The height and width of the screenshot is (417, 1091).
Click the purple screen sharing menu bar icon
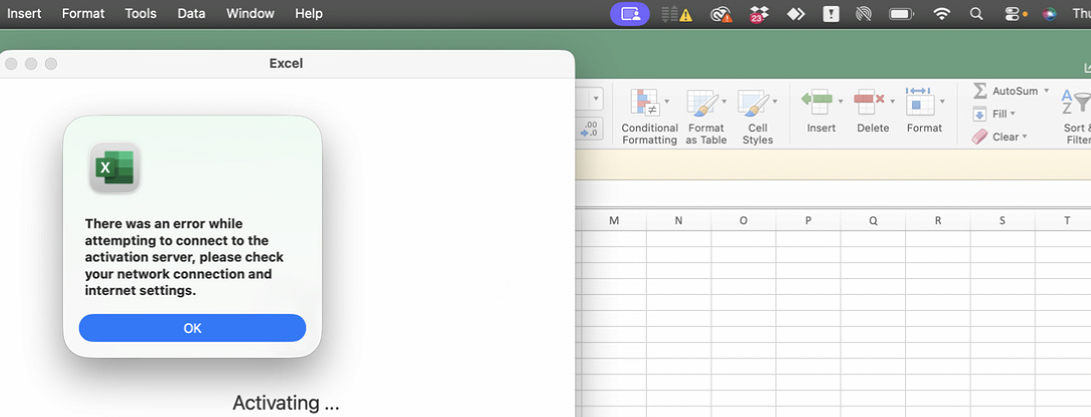pyautogui.click(x=630, y=14)
